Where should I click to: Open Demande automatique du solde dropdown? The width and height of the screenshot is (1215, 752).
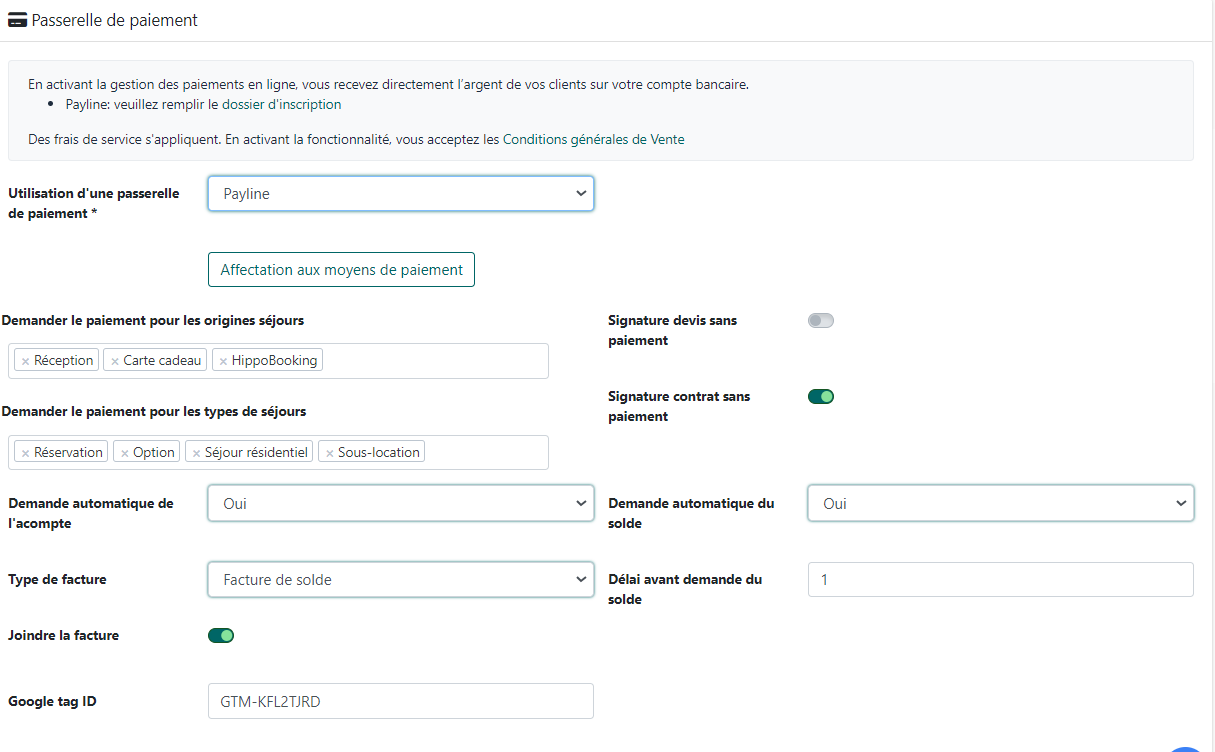1000,504
